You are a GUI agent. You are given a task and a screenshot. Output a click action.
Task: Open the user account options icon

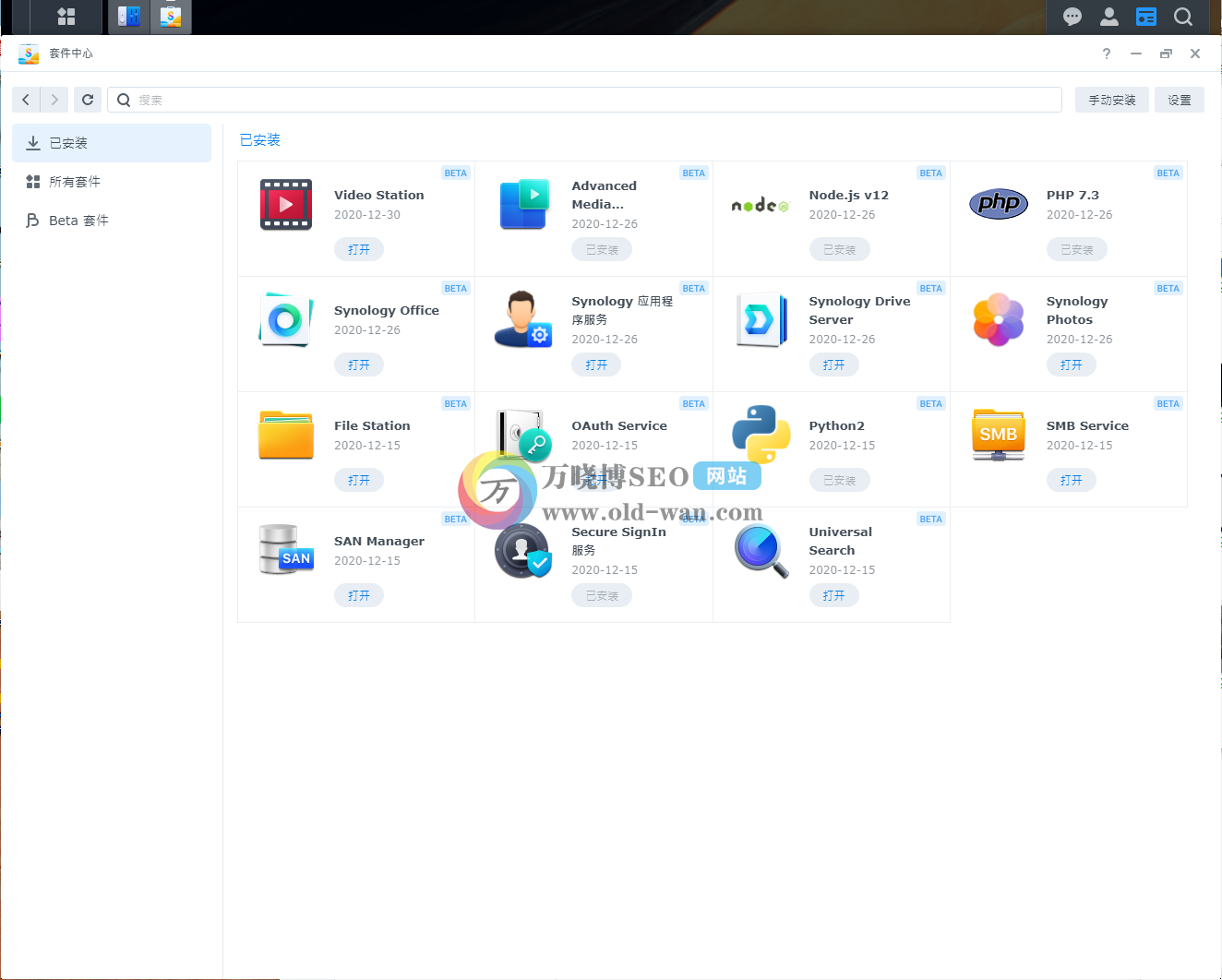click(1109, 17)
